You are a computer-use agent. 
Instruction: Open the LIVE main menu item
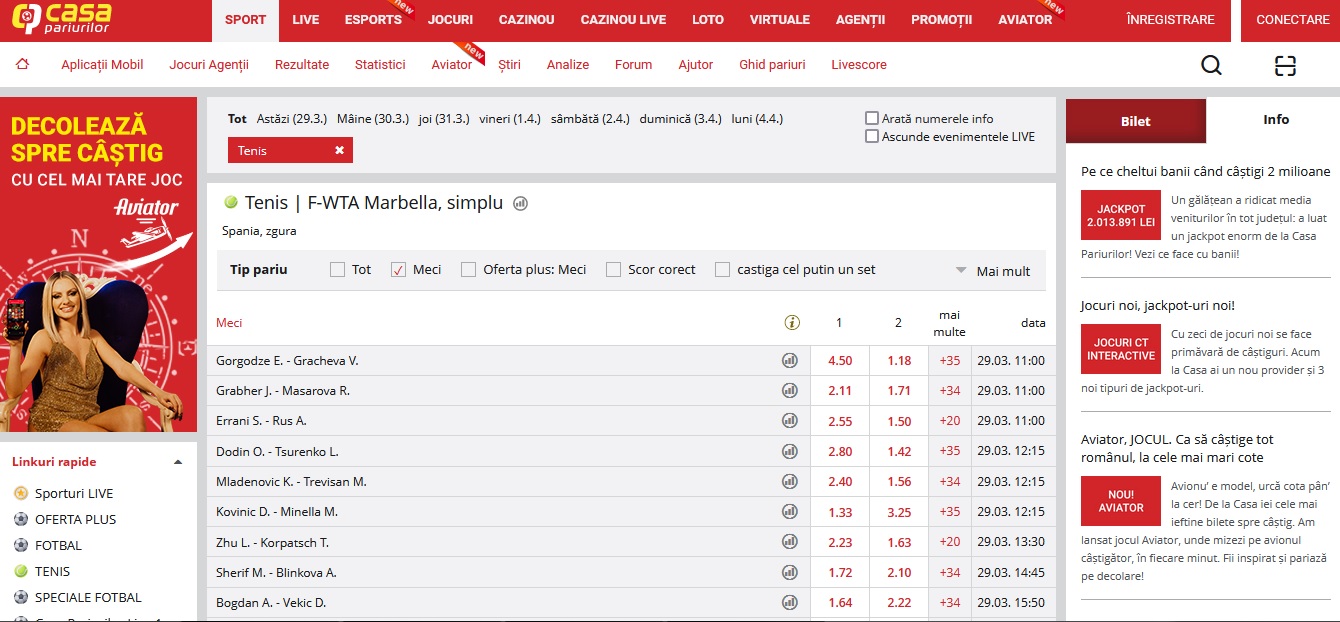[x=306, y=20]
